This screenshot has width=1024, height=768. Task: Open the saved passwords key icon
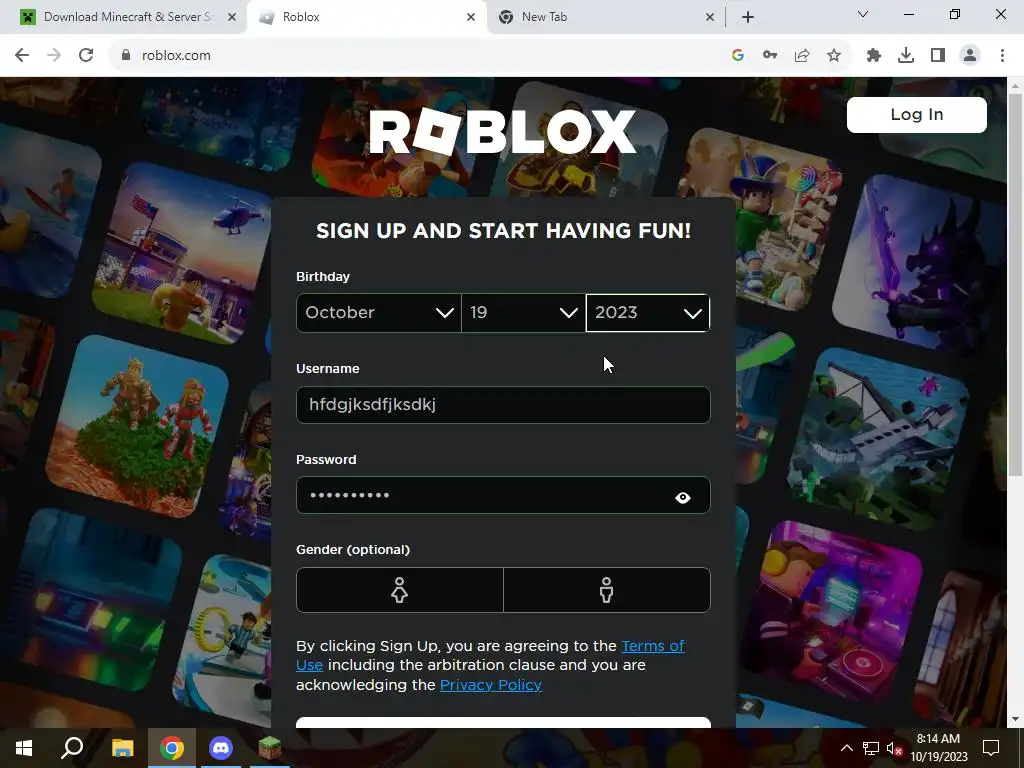(770, 56)
